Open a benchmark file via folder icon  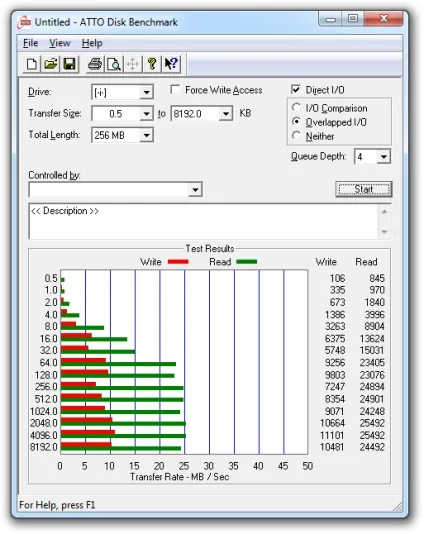[50, 64]
